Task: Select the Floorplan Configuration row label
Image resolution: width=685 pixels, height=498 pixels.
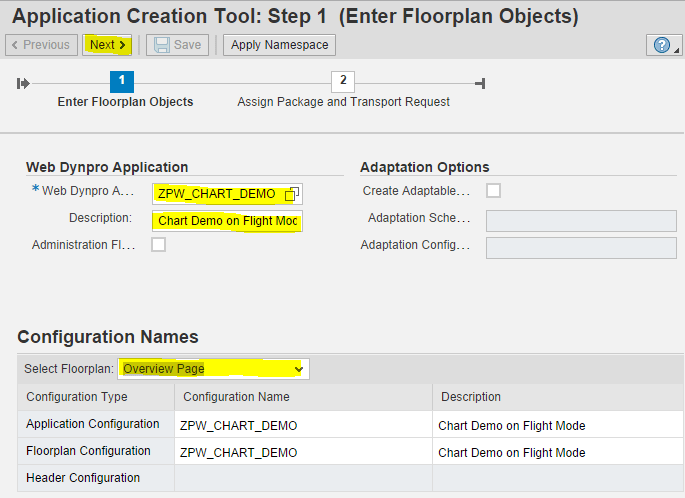Action: [88, 451]
